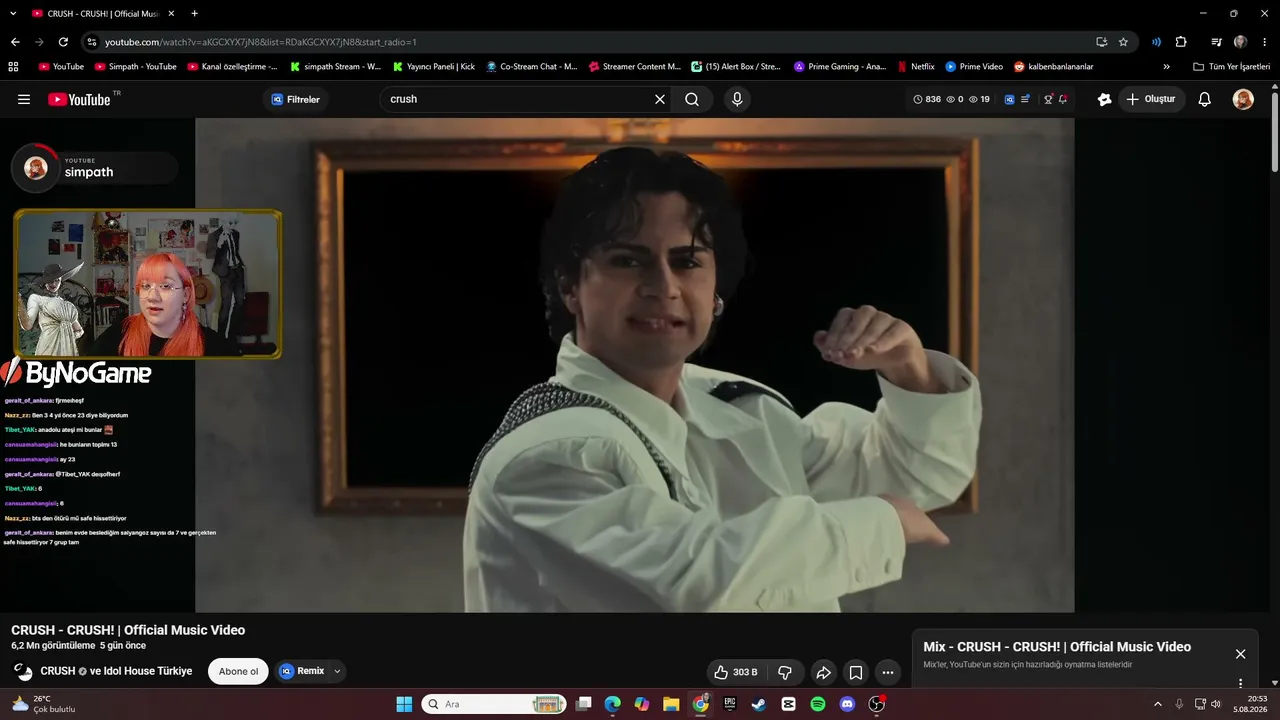Bookmark this page with the star
1280x720 pixels.
(1123, 42)
